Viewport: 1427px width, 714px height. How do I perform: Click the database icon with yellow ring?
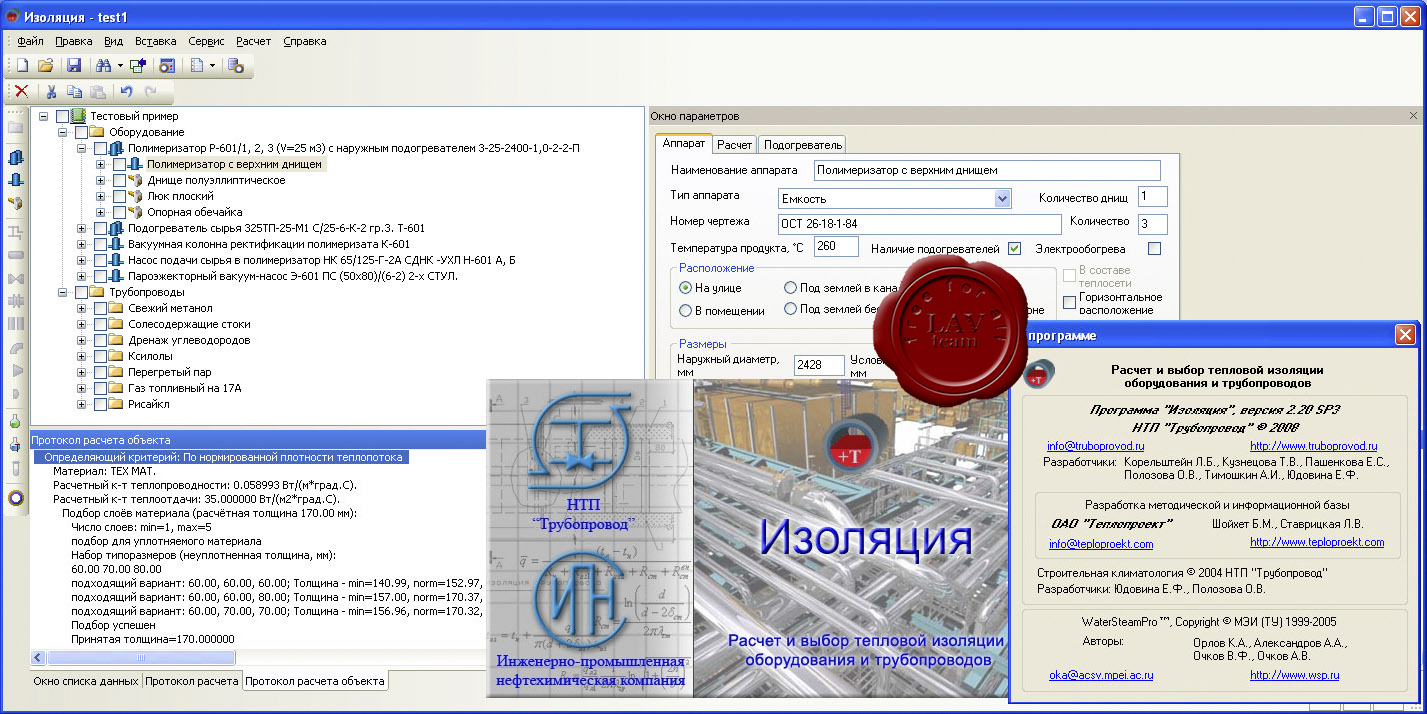coord(235,65)
